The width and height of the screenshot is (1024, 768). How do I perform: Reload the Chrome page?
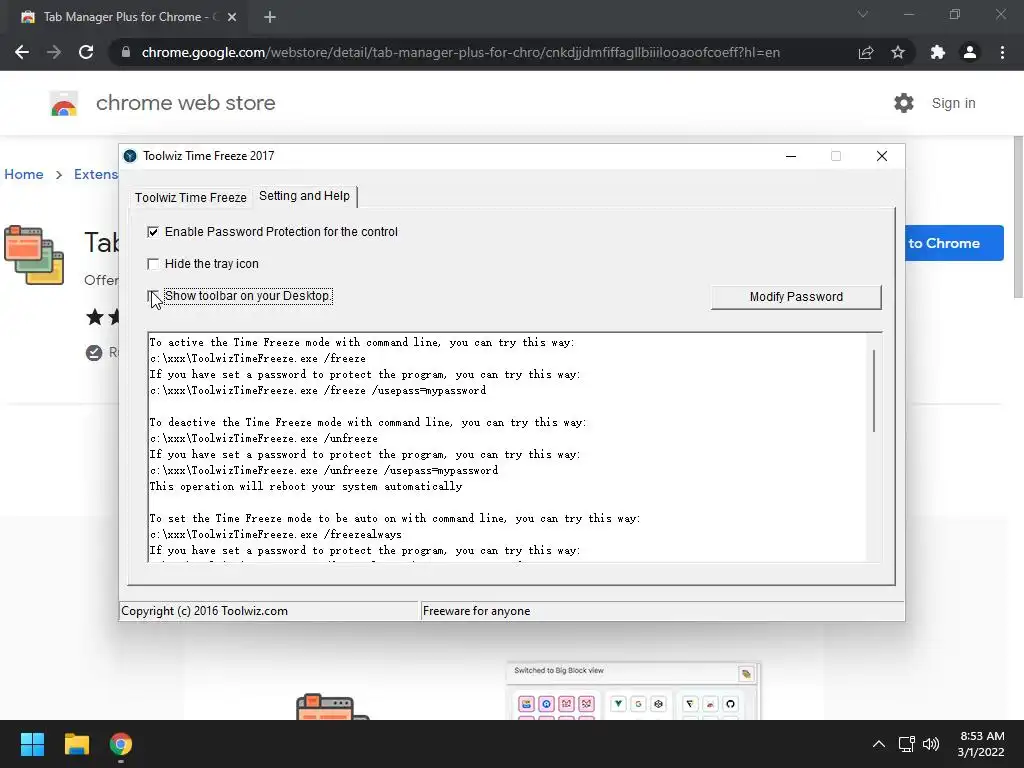86,52
